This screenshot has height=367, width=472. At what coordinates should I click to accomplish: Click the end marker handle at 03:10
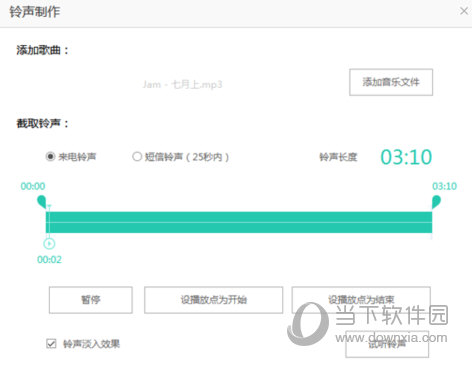pyautogui.click(x=436, y=202)
